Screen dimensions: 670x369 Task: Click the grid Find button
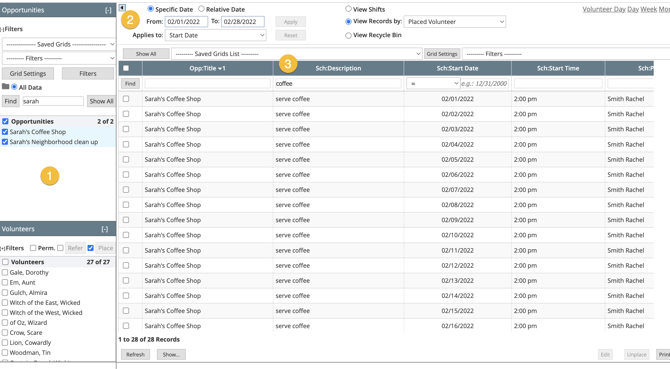tap(130, 84)
